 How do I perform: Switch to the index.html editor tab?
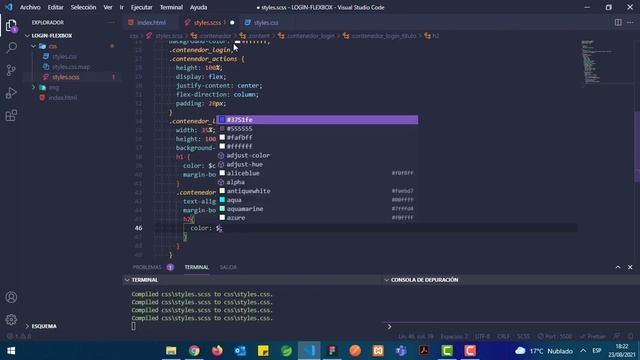tap(150, 22)
